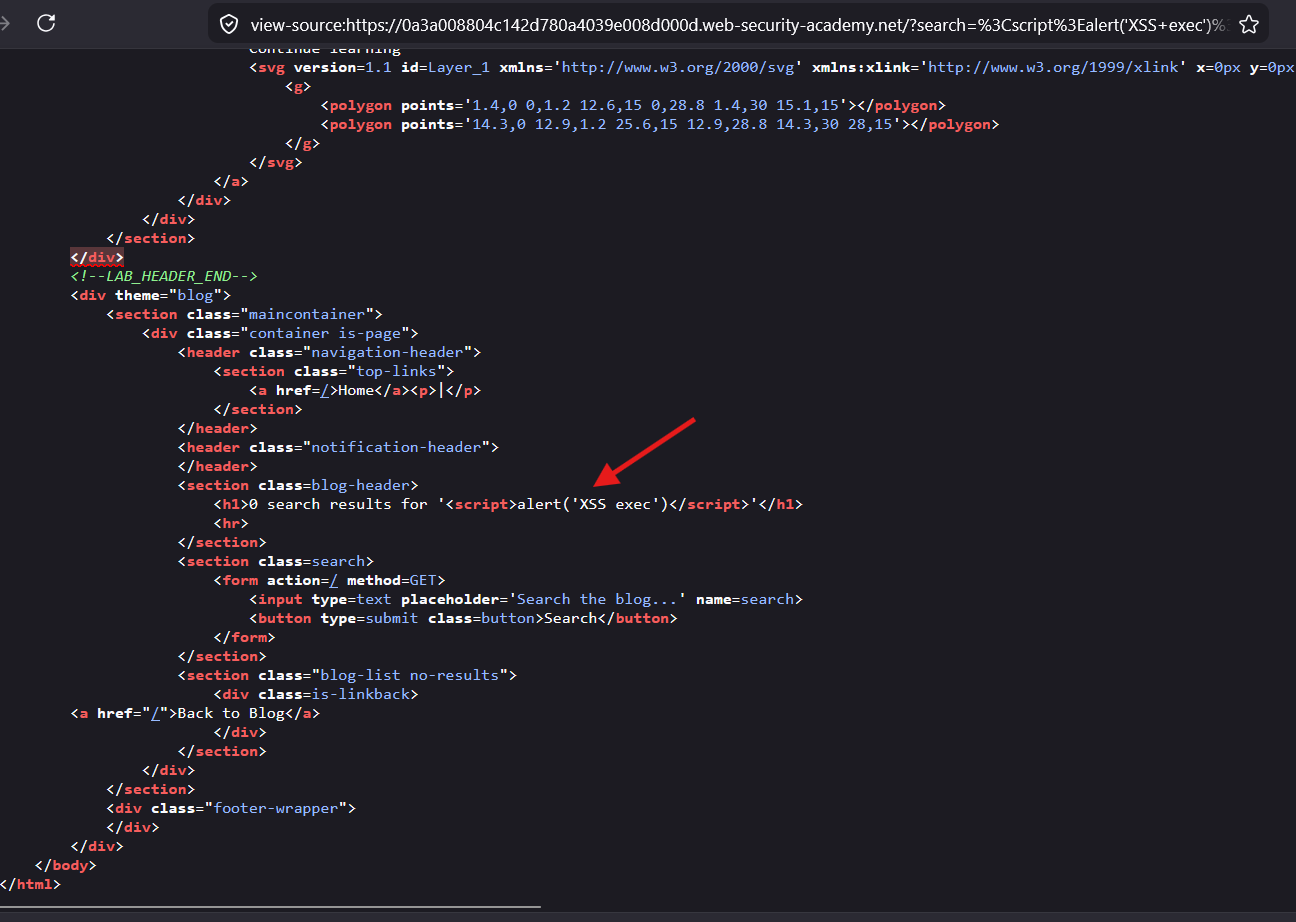Select the alert('XSS exec') payload text
Viewport: 1296px width, 922px height.
pyautogui.click(x=593, y=504)
